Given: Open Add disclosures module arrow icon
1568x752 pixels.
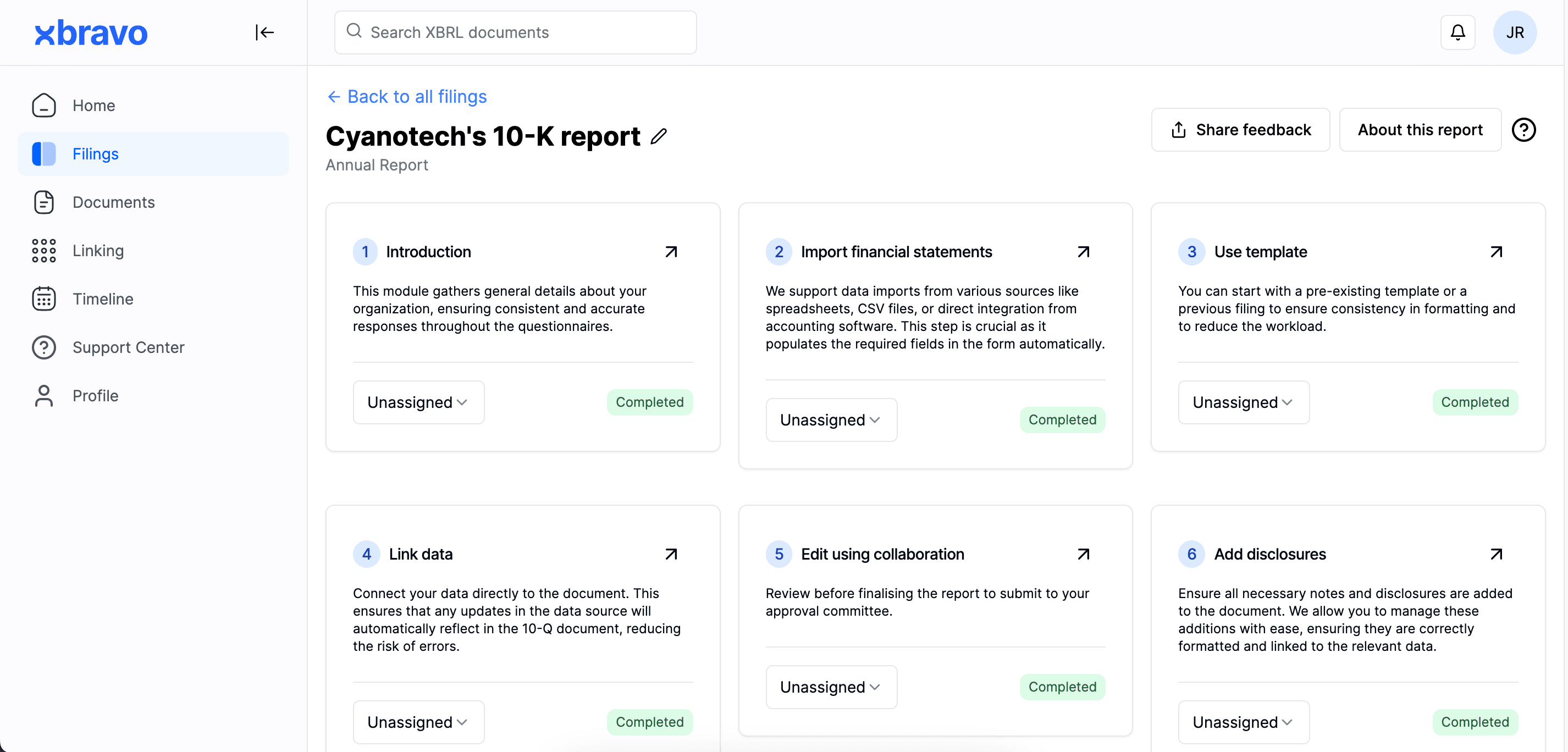Looking at the screenshot, I should click(1495, 554).
